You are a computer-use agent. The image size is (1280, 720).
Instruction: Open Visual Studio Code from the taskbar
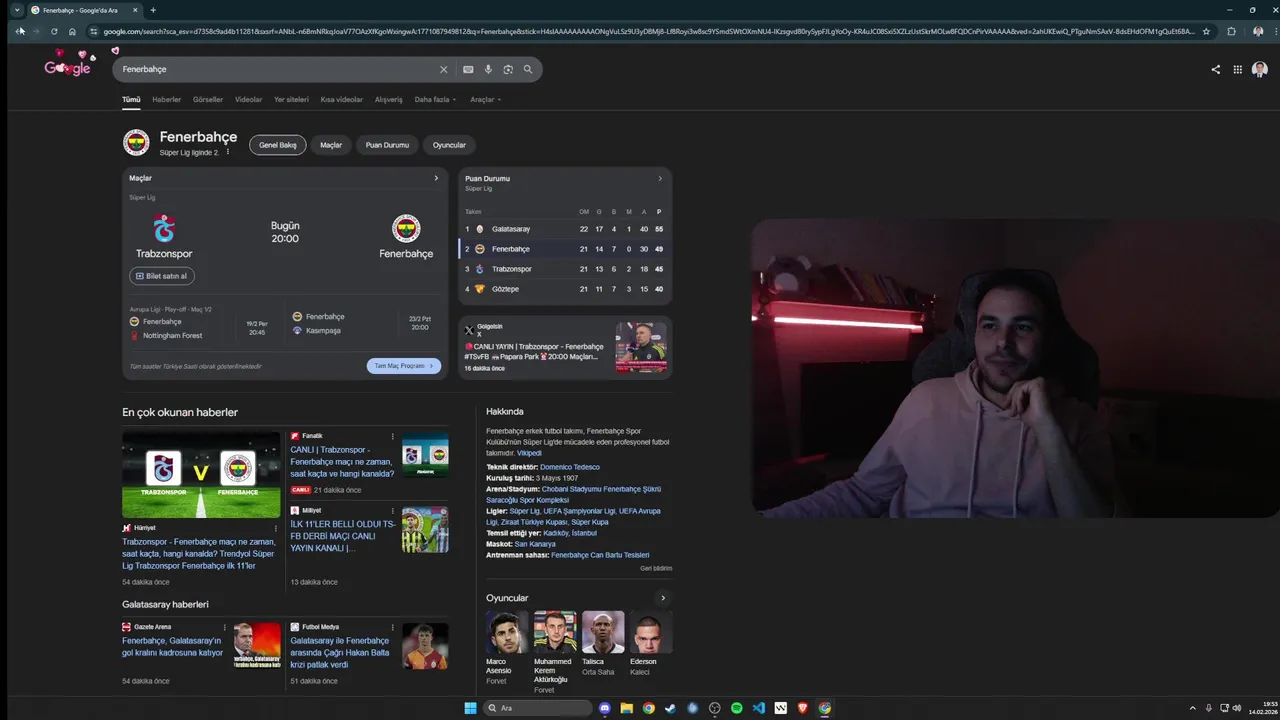point(759,708)
